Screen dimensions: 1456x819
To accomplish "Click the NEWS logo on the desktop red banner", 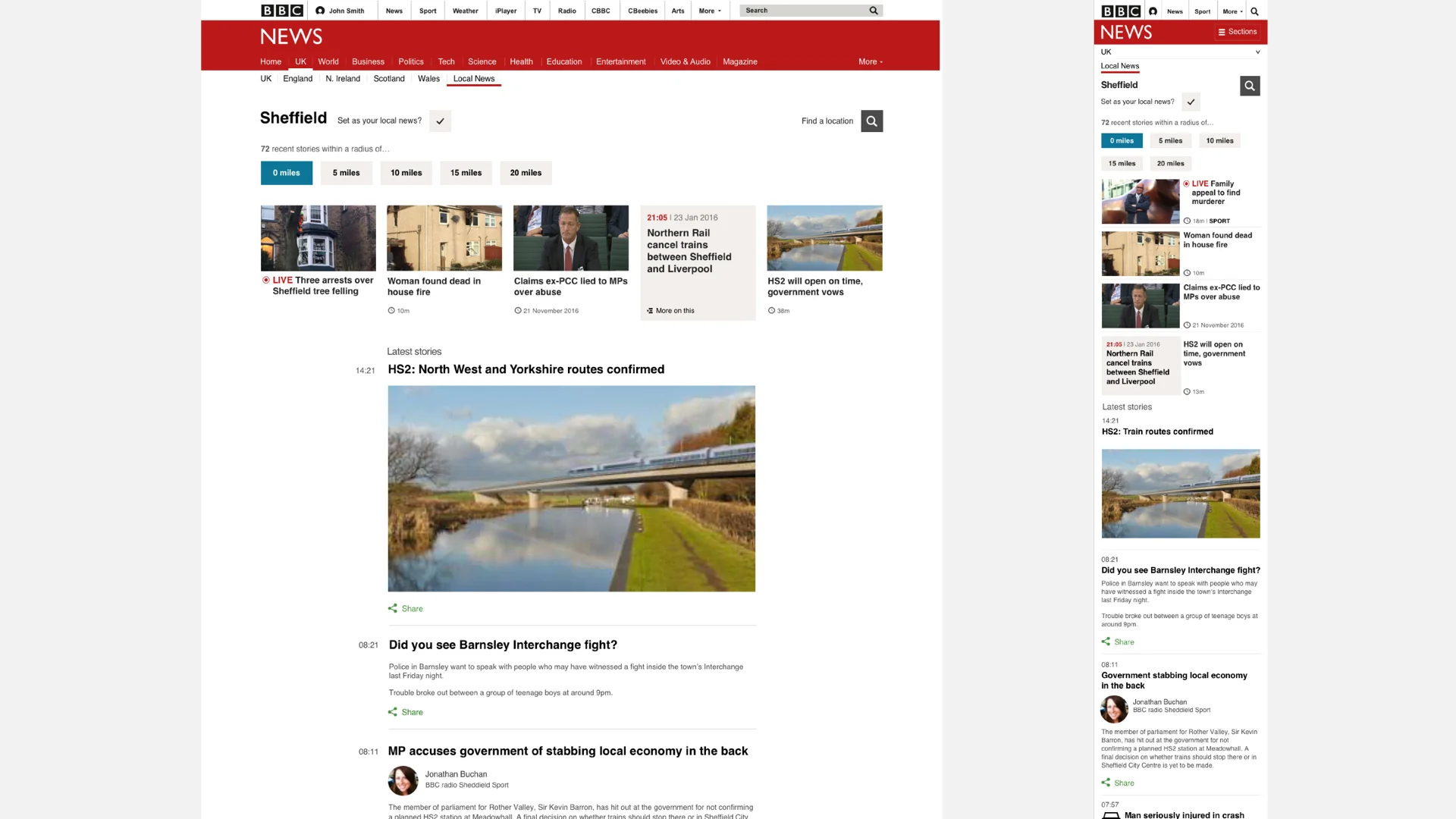I will [291, 36].
